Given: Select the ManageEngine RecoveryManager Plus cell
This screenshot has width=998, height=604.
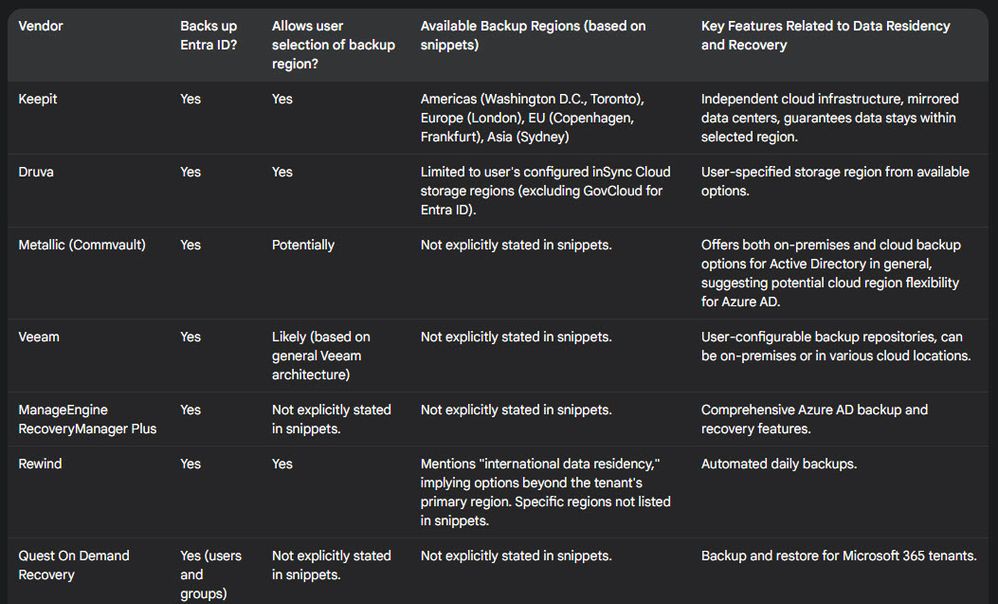Looking at the screenshot, I should [x=87, y=419].
